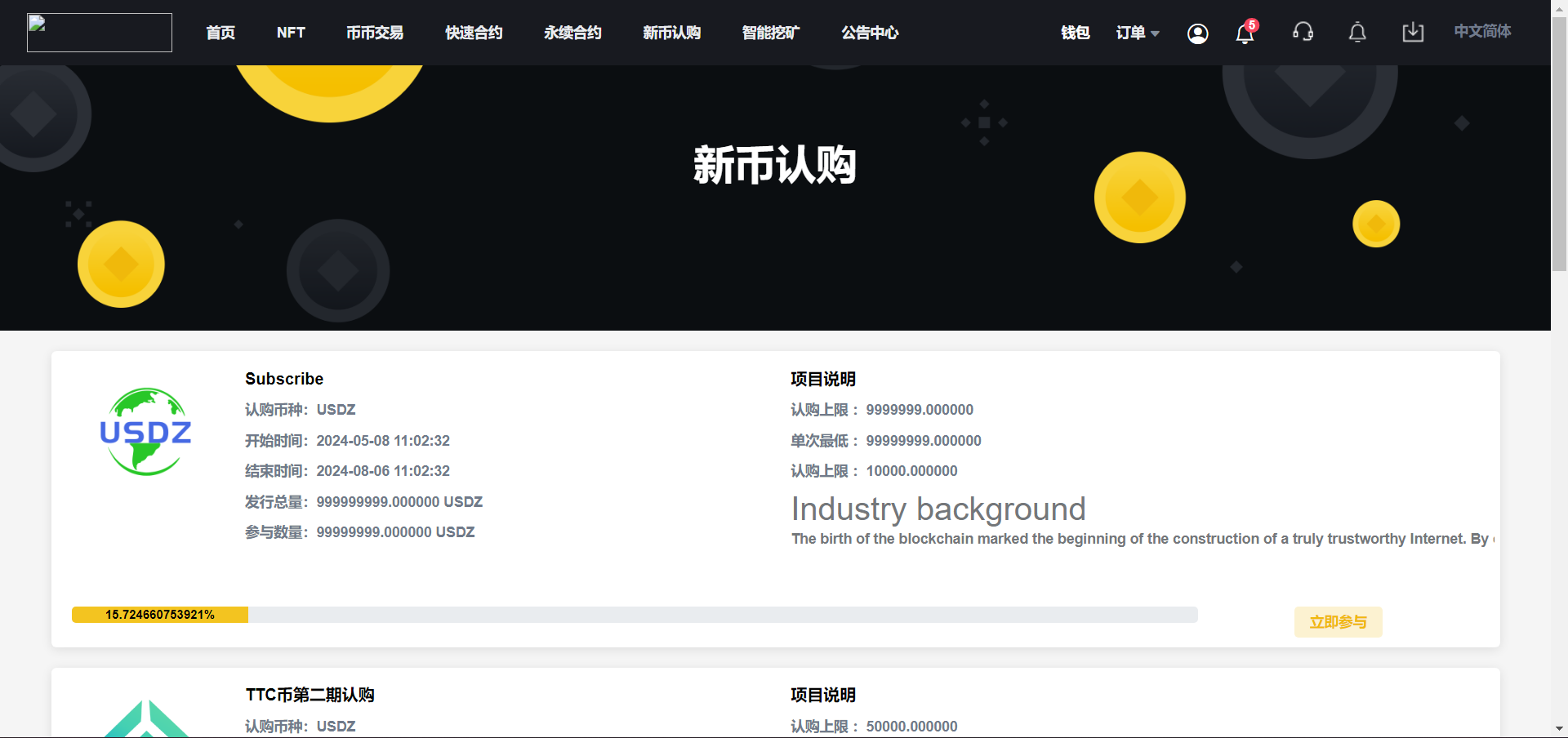Expand the 订单 orders dropdown

(x=1137, y=33)
